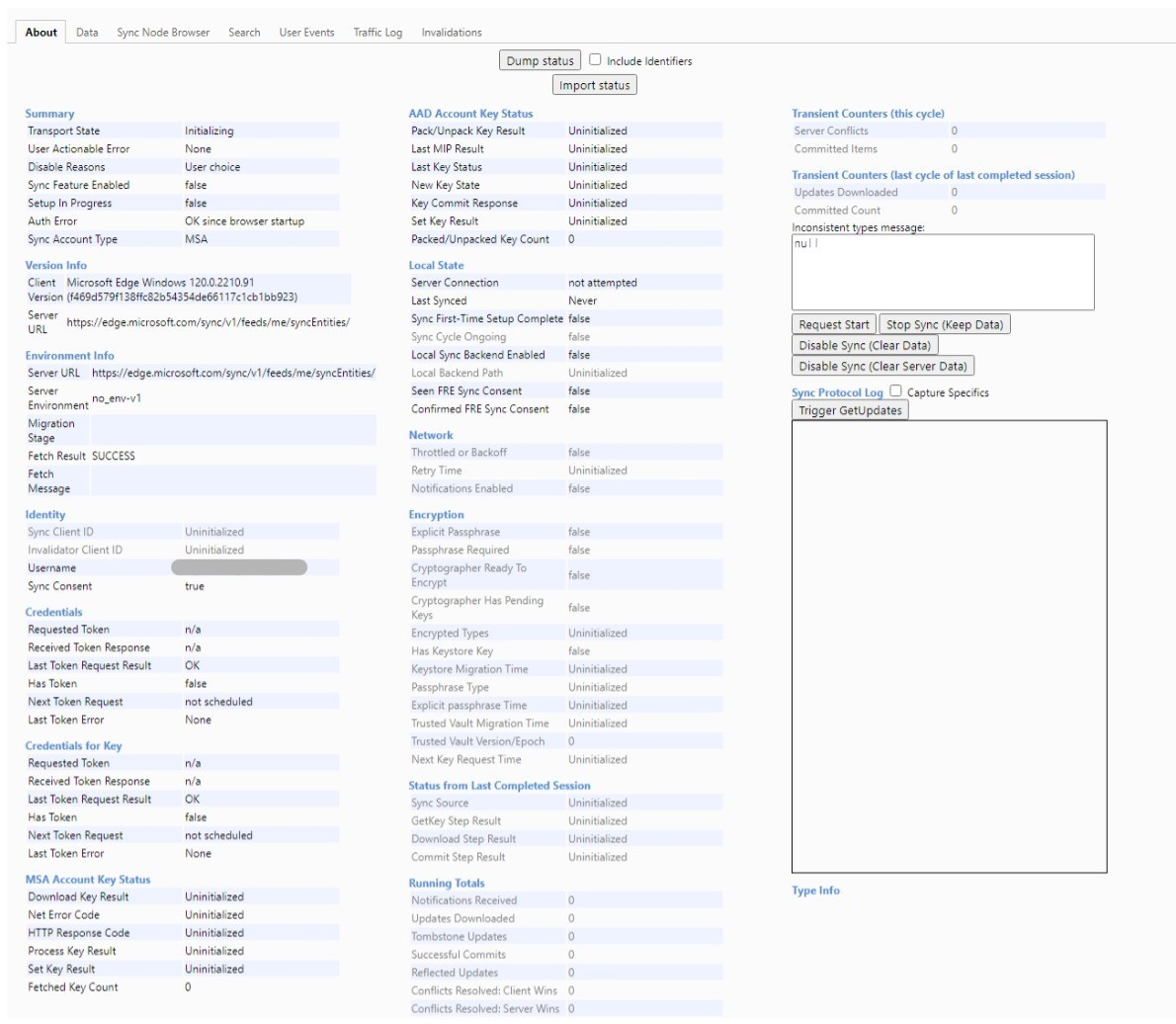Viewport: 1176px width, 1024px height.
Task: Select the 'true' Sync Consent value
Action: [195, 587]
